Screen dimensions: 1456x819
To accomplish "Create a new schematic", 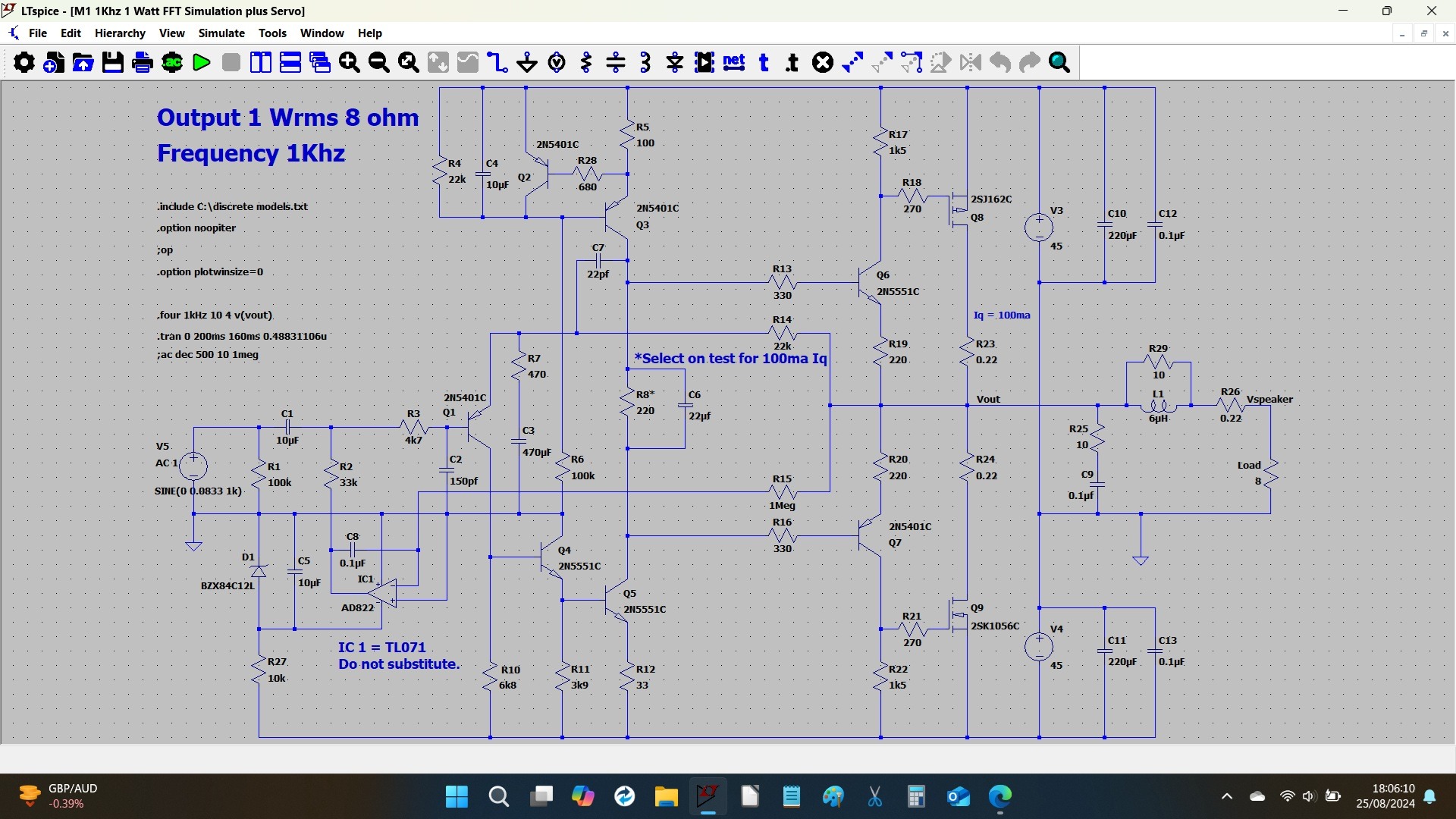I will pyautogui.click(x=53, y=62).
